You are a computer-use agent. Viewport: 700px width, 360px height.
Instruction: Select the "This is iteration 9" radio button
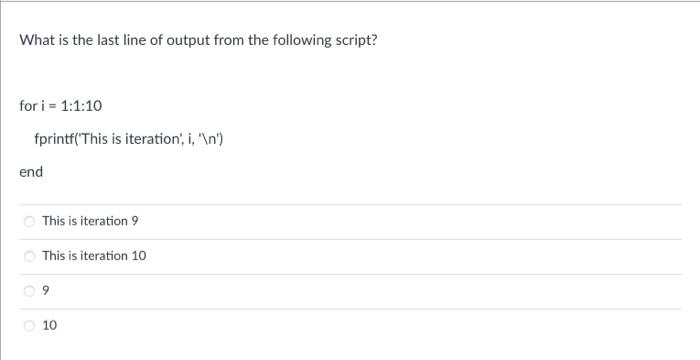pos(29,221)
